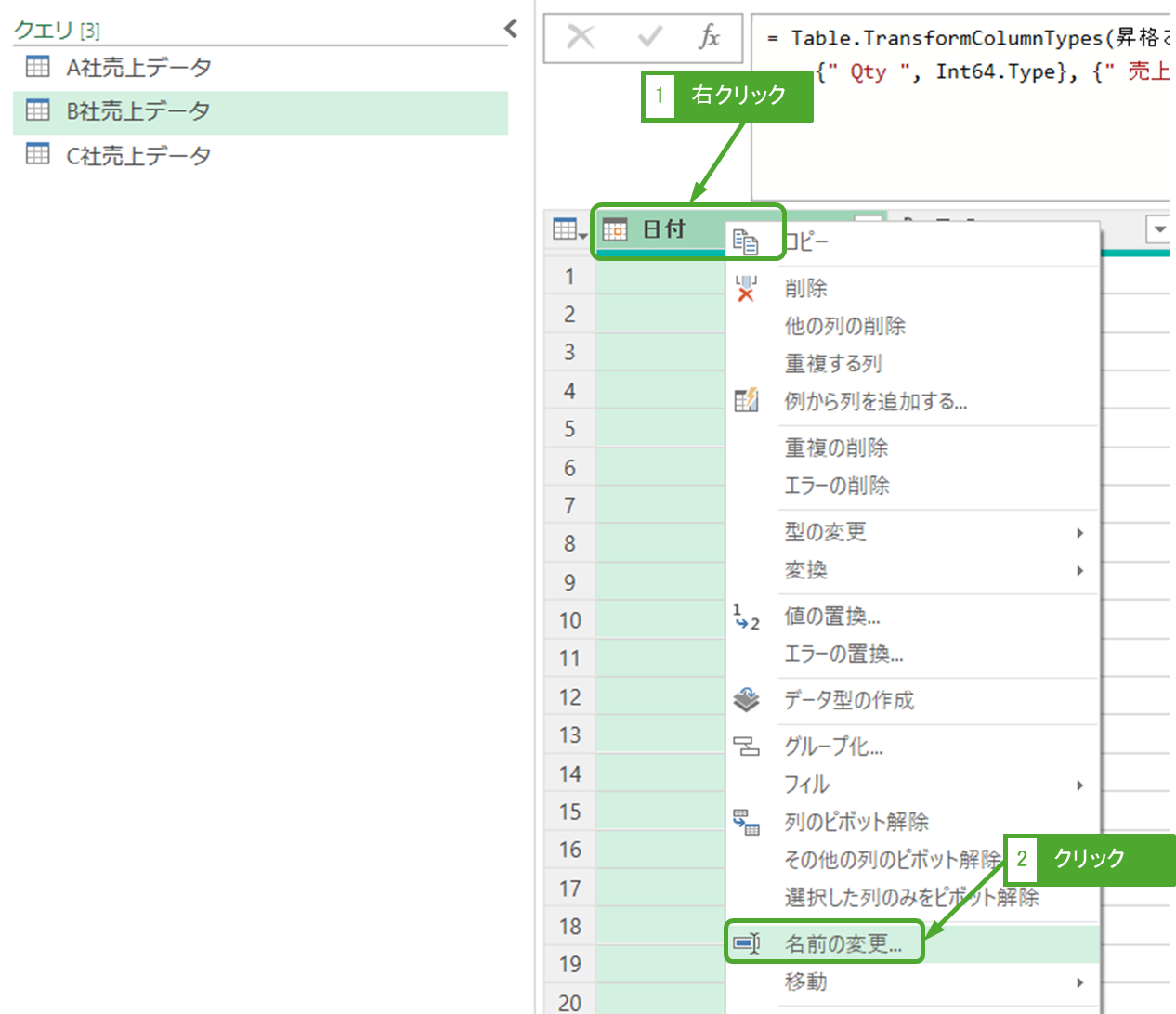Click the table icon beside A社売上データ
Screen dimensions: 1176x1014
click(38, 67)
